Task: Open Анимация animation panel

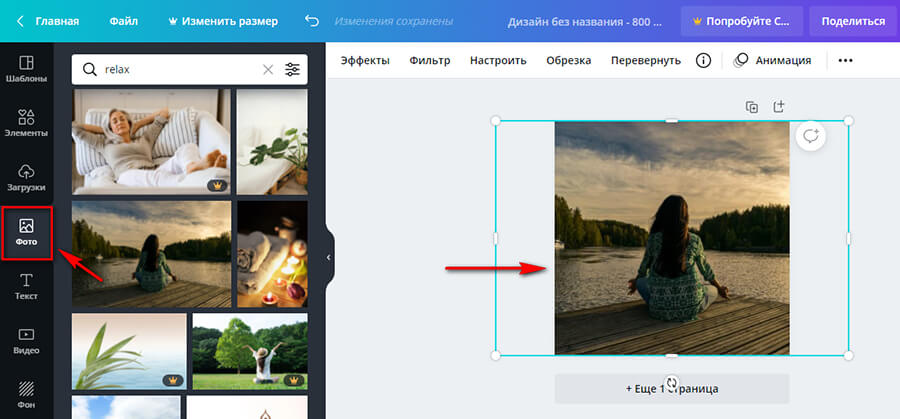Action: tap(773, 60)
